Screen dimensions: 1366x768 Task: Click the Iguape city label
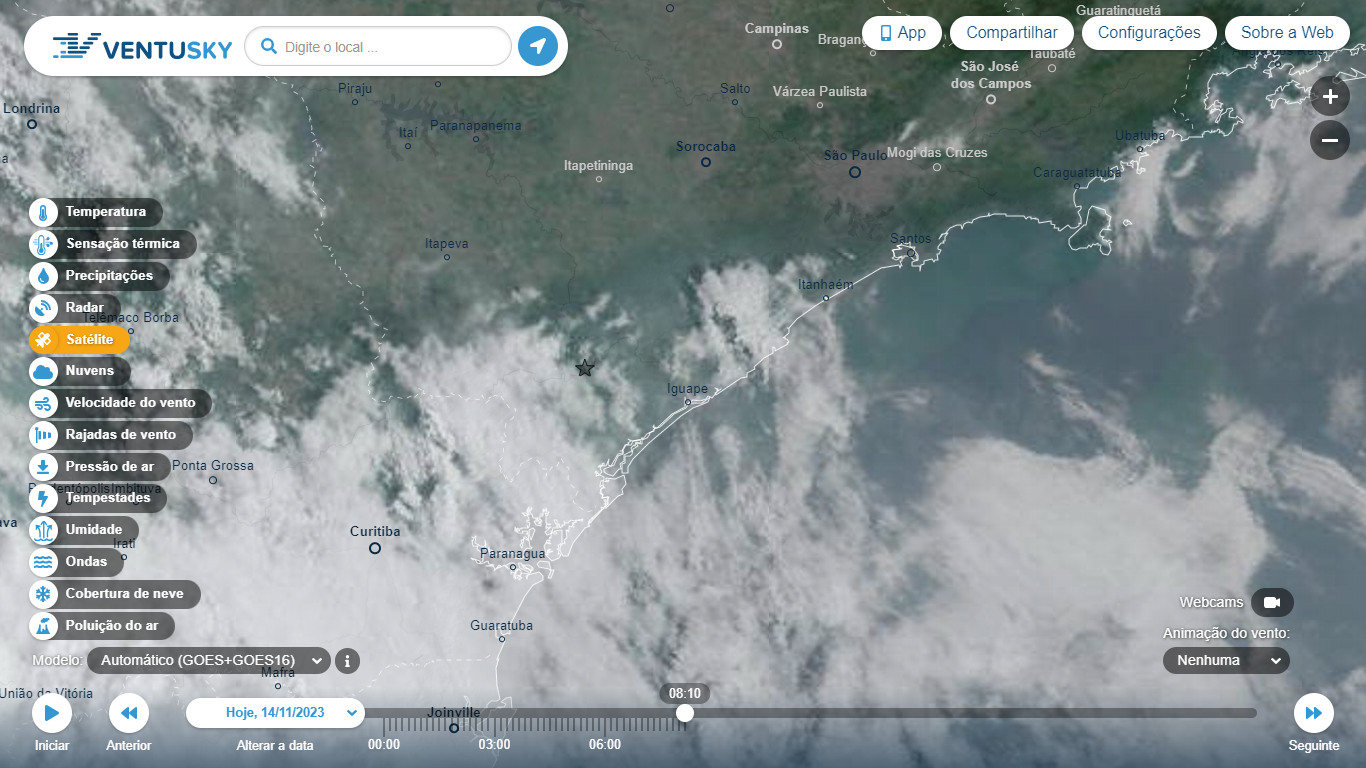click(x=687, y=389)
